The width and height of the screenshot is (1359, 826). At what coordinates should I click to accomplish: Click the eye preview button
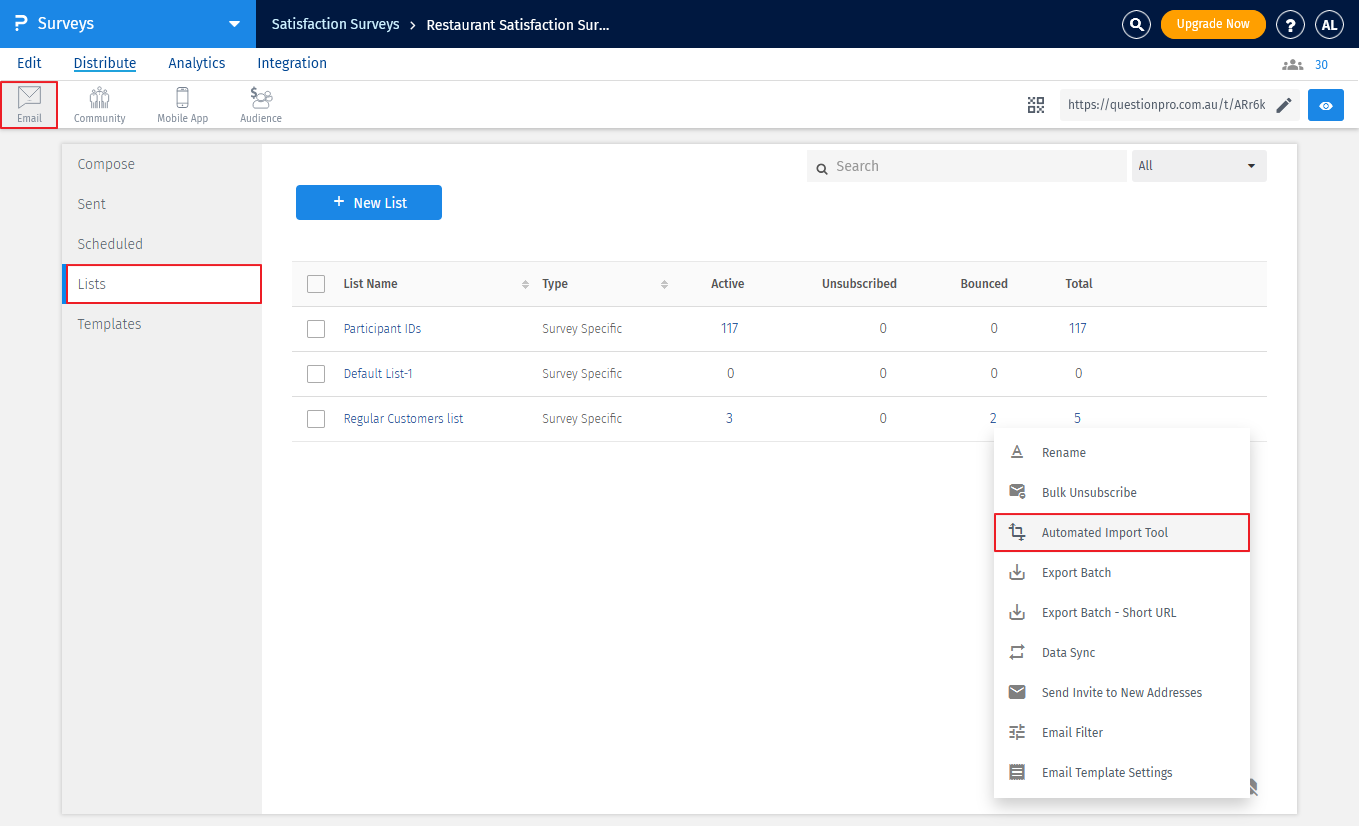click(x=1325, y=105)
